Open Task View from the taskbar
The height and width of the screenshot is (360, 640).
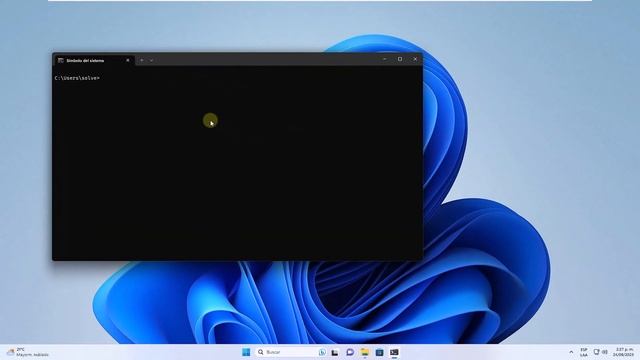[x=335, y=352]
